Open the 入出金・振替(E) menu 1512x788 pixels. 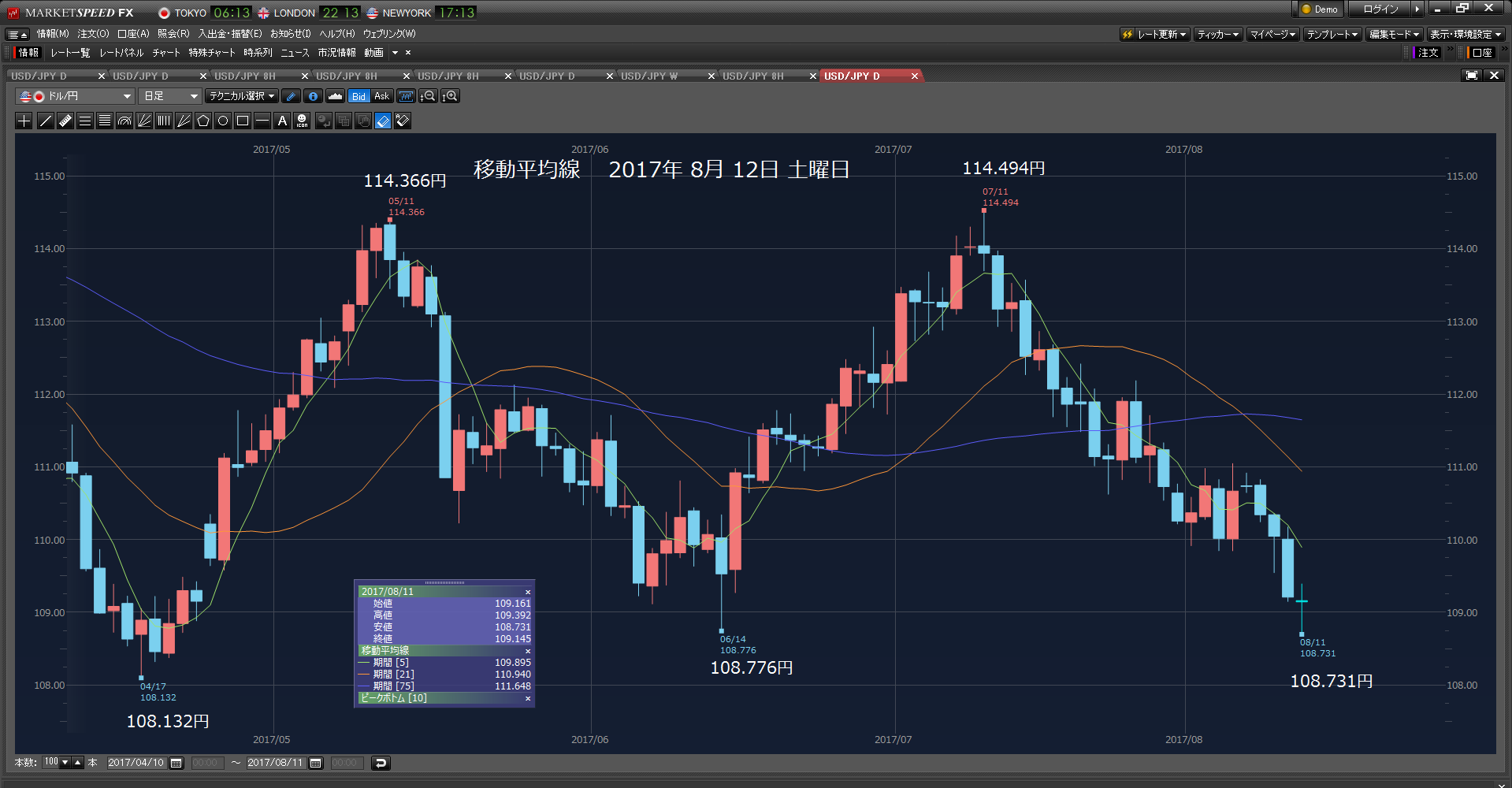coord(230,34)
